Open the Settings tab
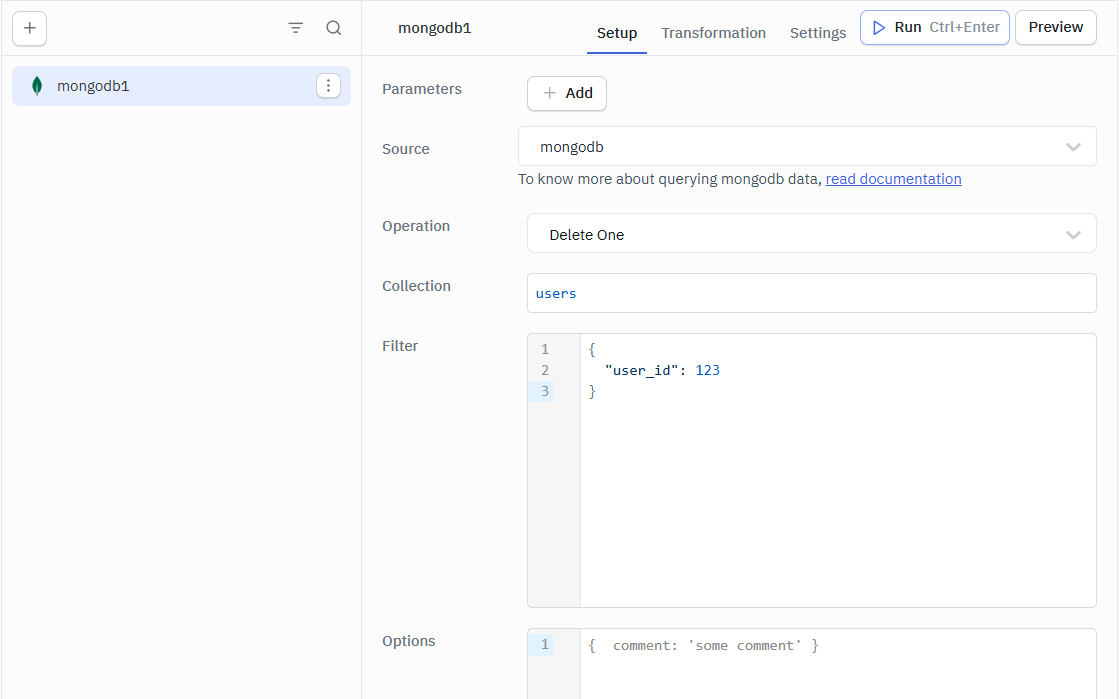This screenshot has height=699, width=1119. click(817, 32)
